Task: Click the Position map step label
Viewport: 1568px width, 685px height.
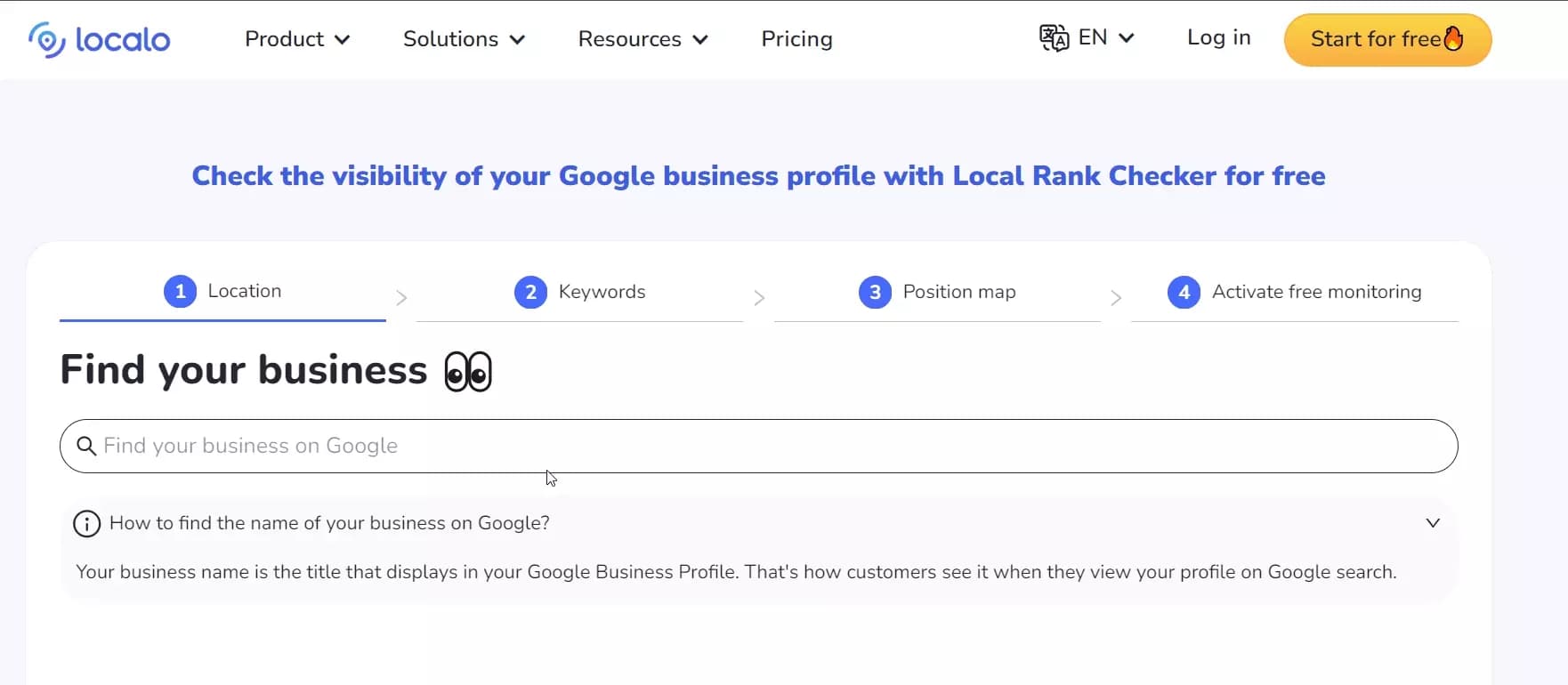Action: click(x=958, y=292)
